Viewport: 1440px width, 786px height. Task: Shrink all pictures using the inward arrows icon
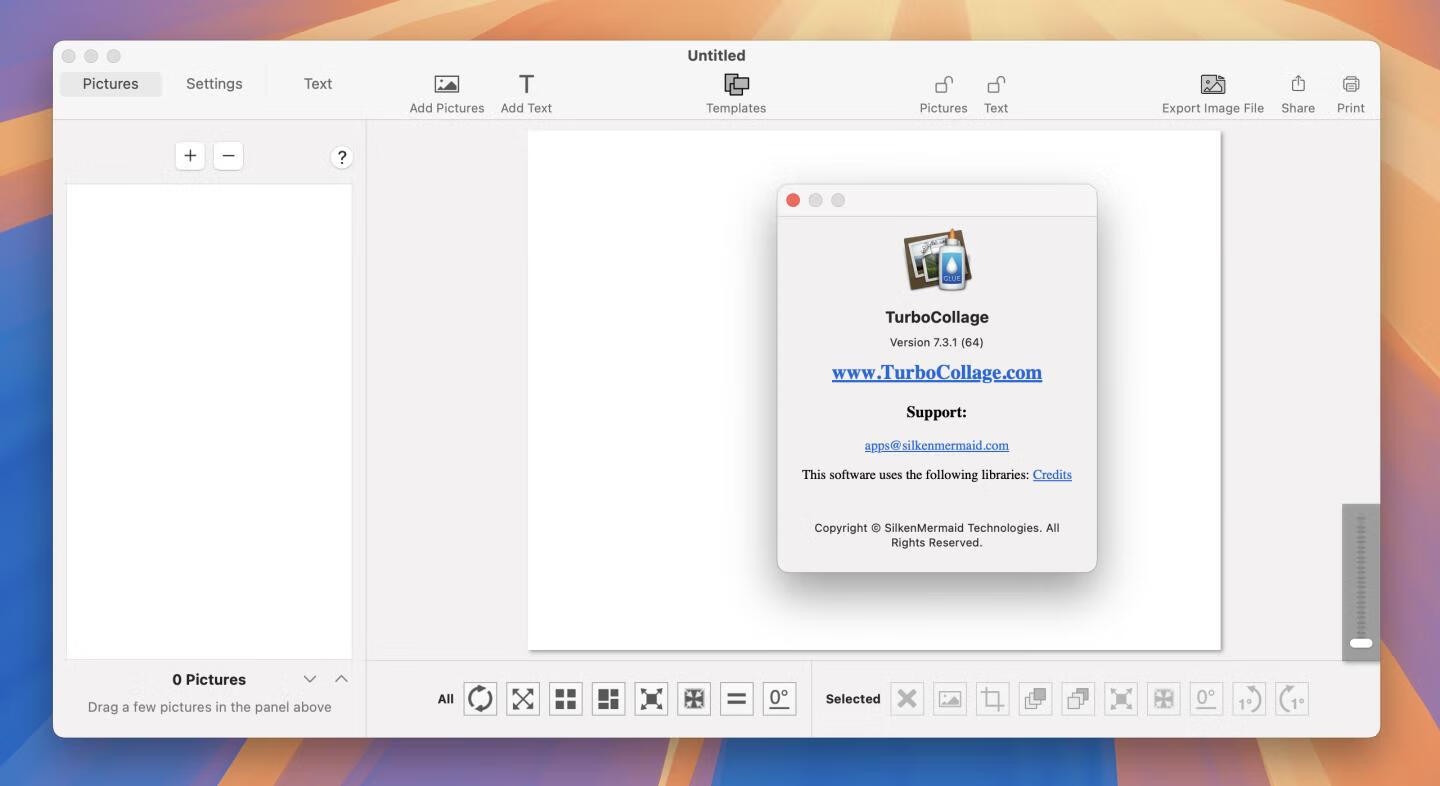tap(694, 698)
